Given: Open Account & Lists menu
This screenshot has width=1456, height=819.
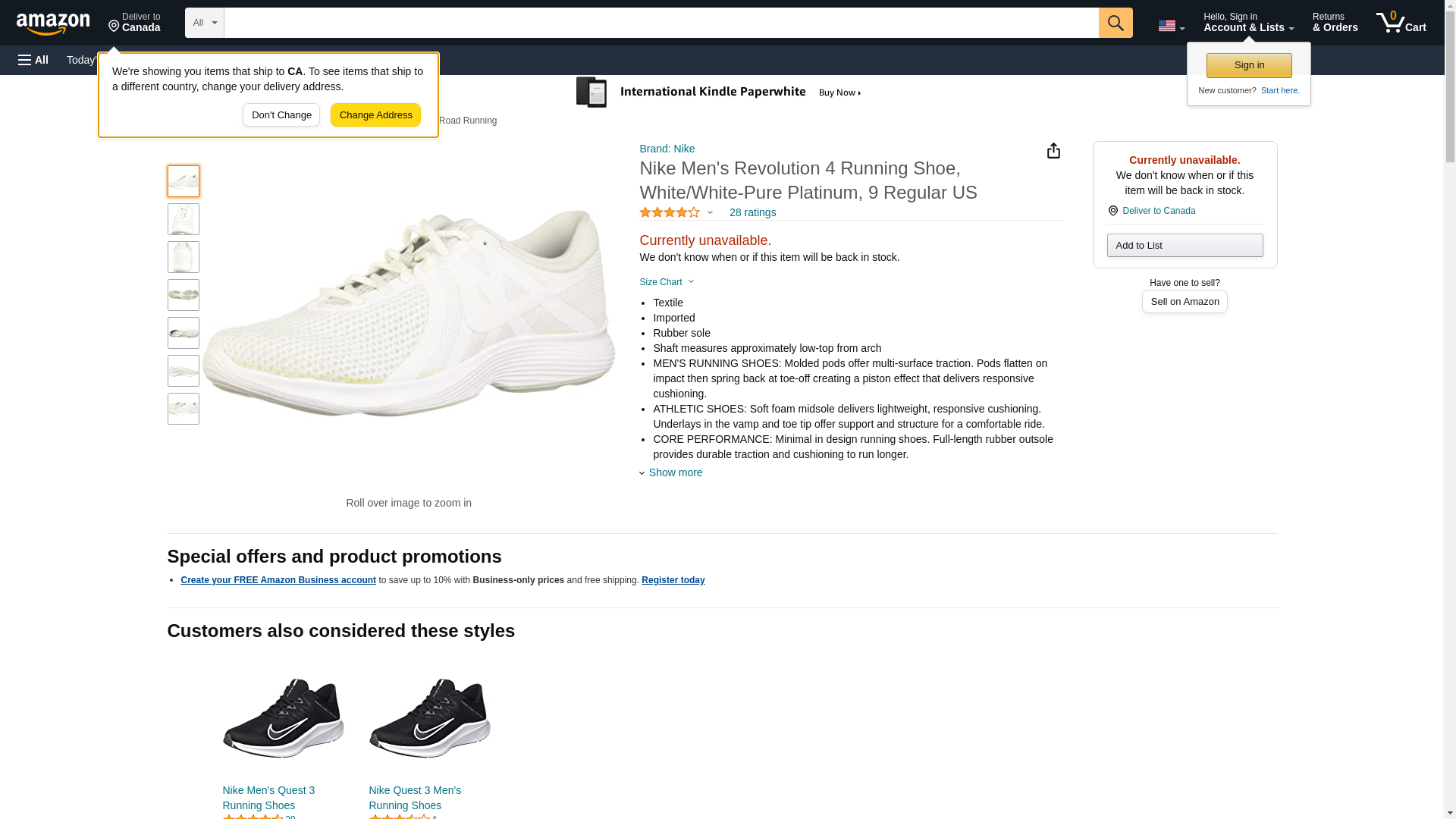Looking at the screenshot, I should tap(1248, 23).
